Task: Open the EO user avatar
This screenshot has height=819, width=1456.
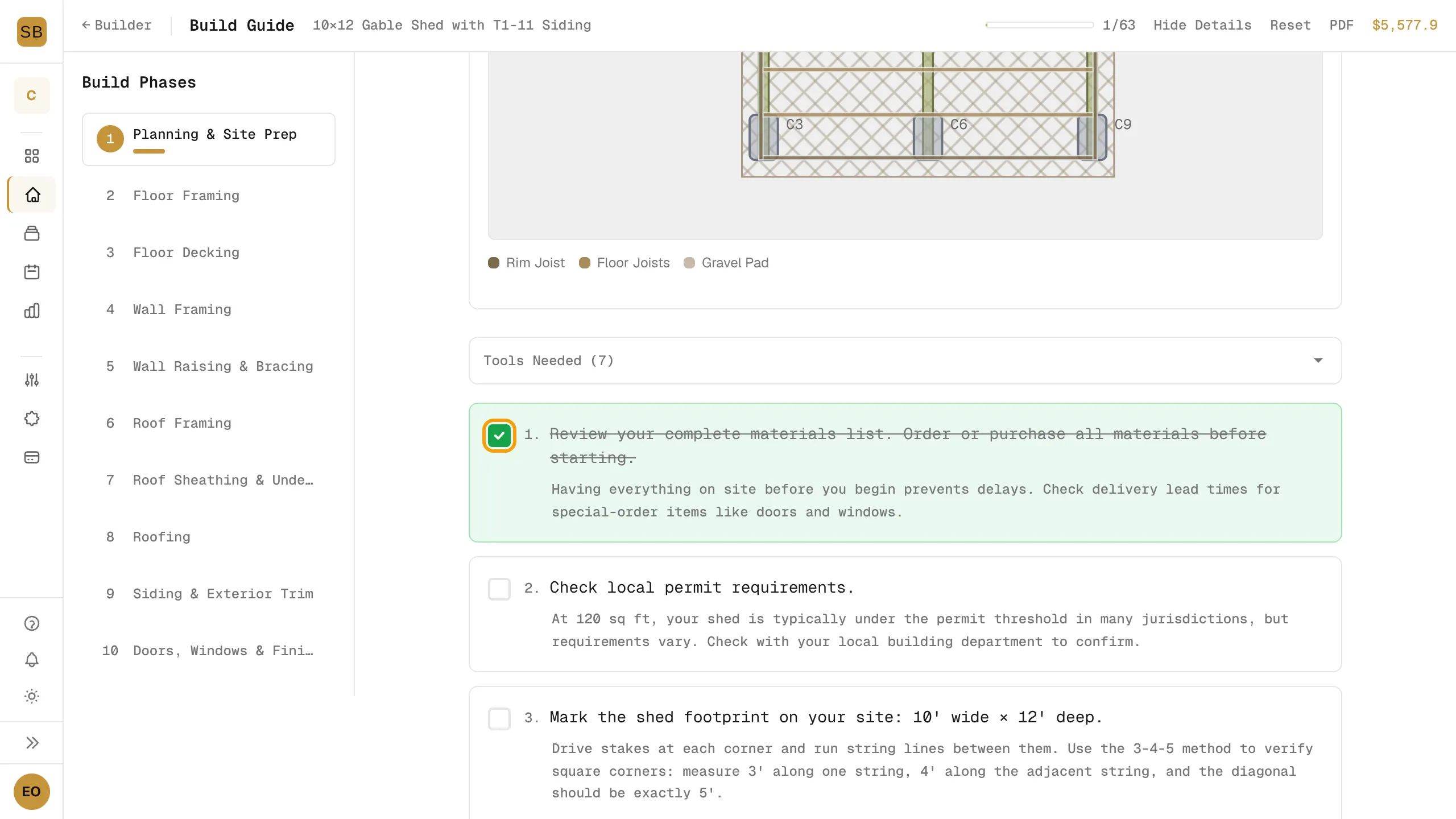Action: 31,792
